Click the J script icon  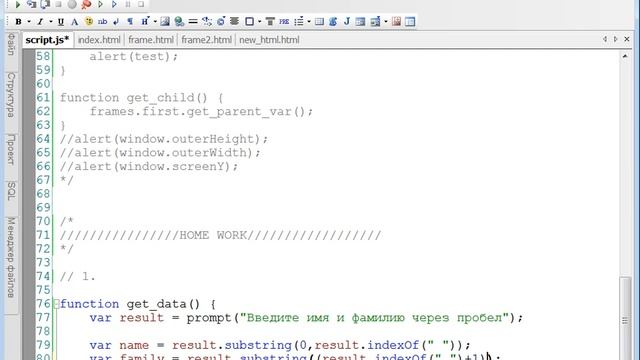(x=347, y=22)
